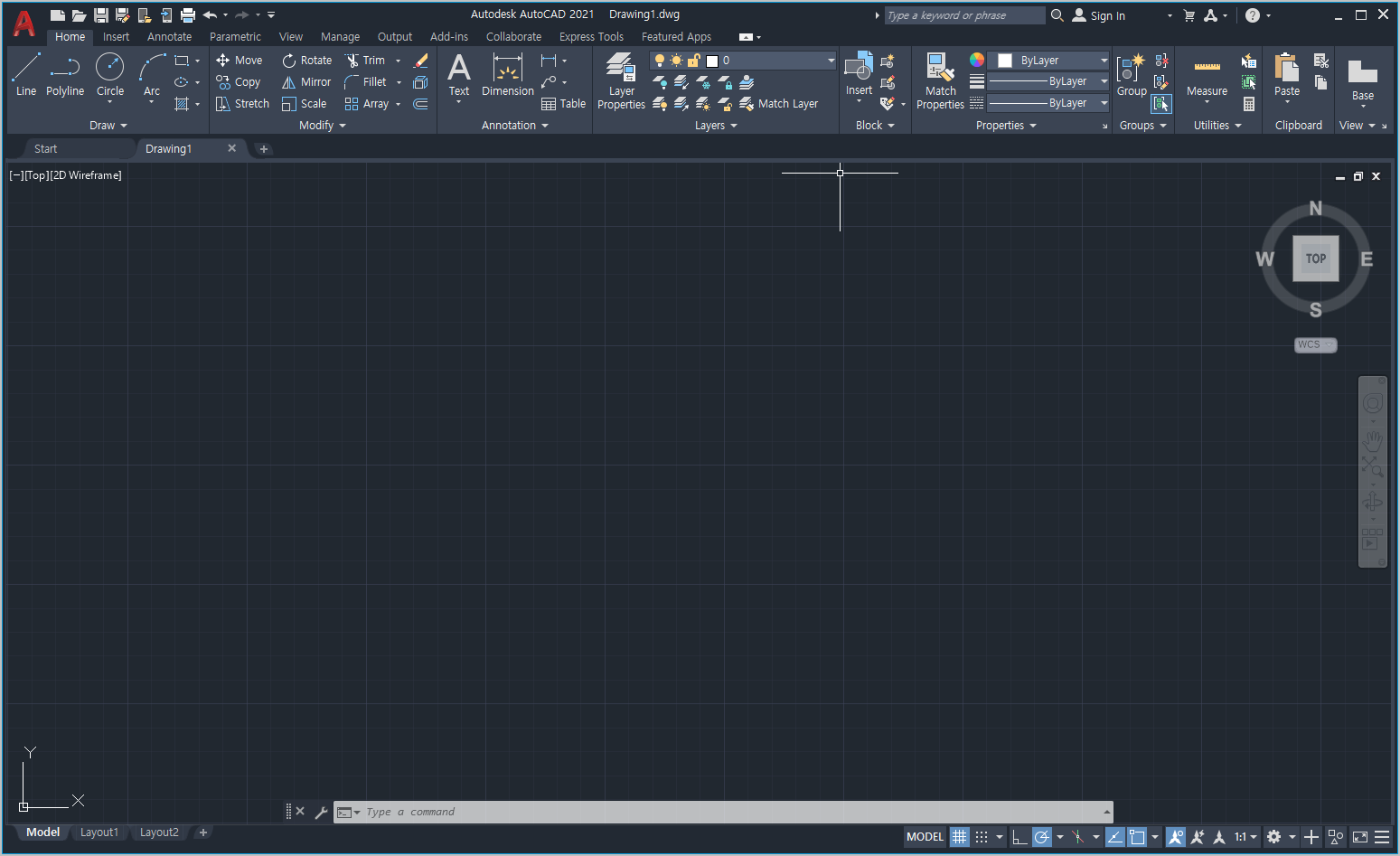Toggle isometric drafting in status bar

(x=1077, y=837)
